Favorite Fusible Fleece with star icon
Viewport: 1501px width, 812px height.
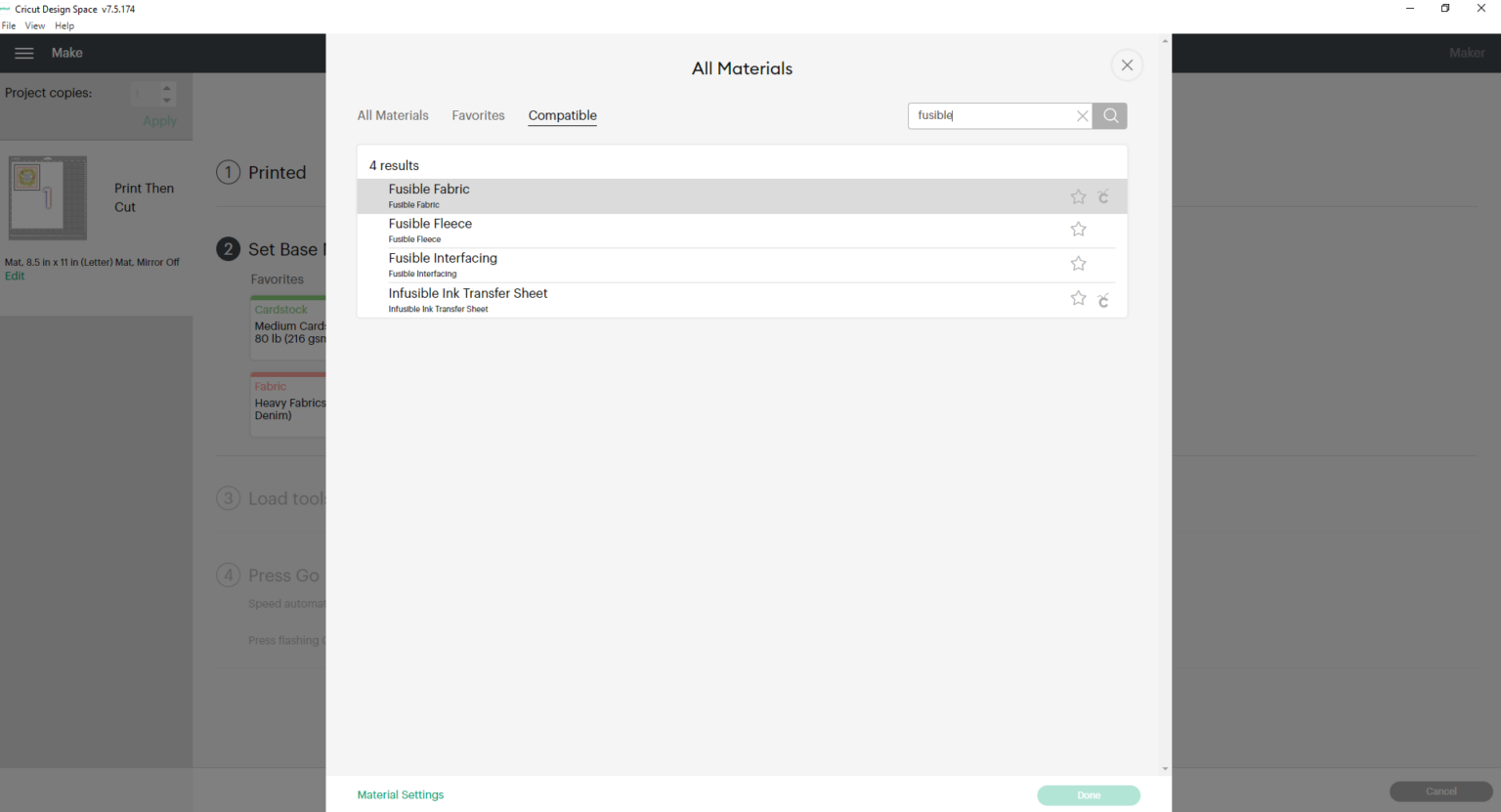click(x=1078, y=230)
